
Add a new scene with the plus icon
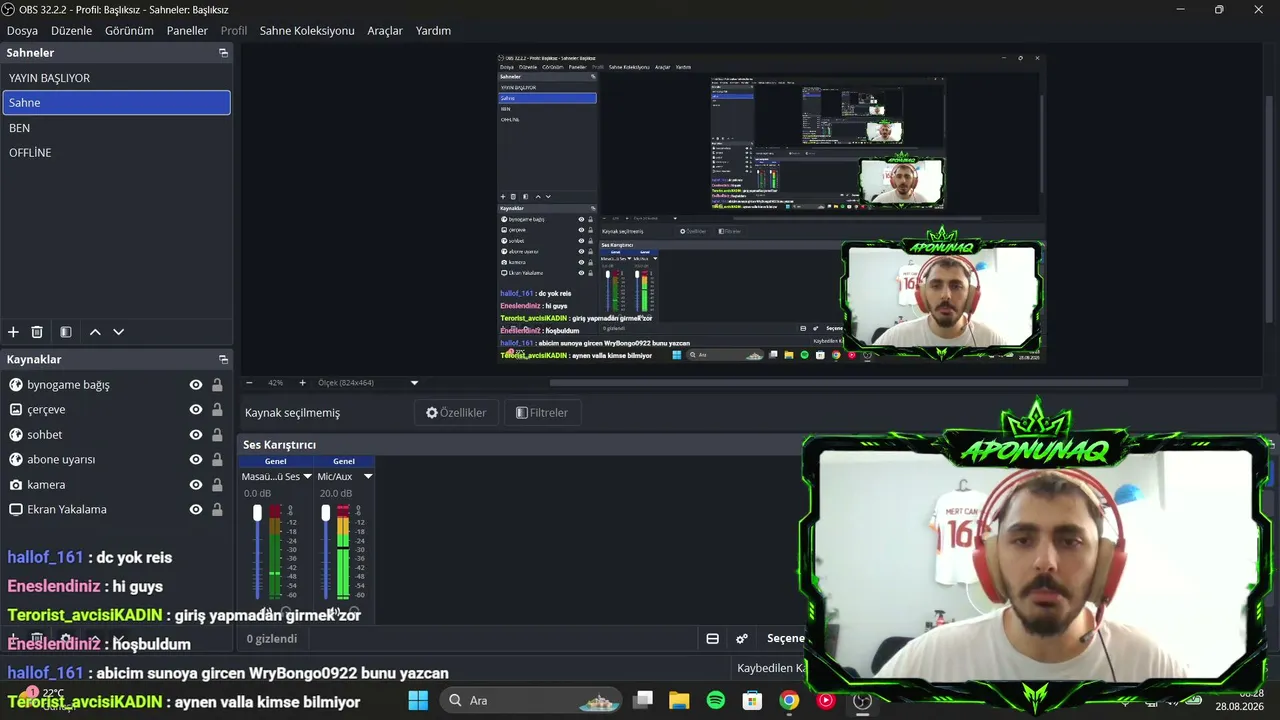(13, 332)
